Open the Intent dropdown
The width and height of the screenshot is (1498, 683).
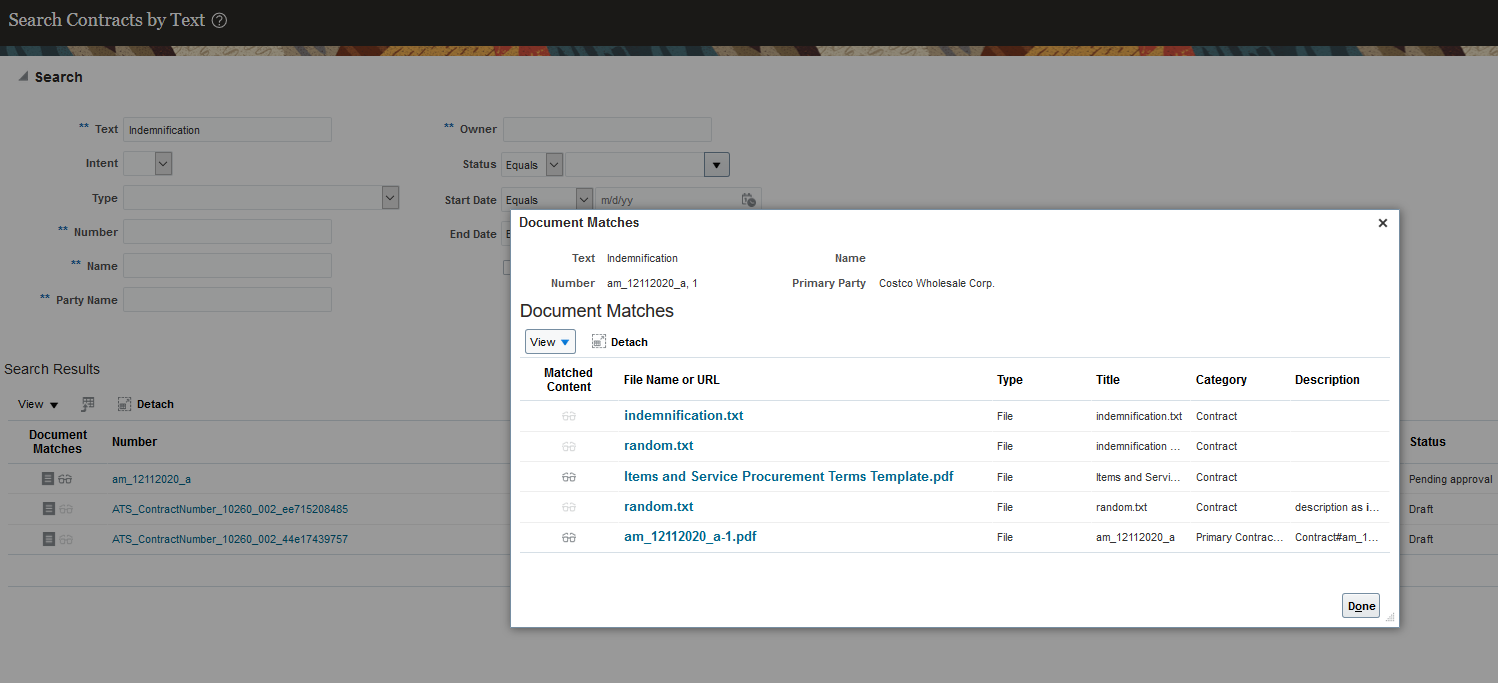click(x=163, y=163)
